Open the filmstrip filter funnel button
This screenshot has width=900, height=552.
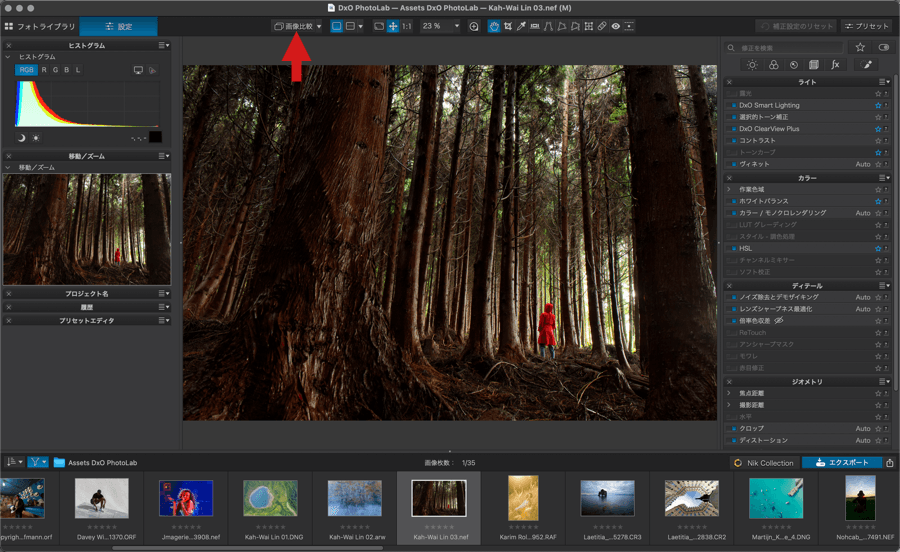pyautogui.click(x=38, y=462)
